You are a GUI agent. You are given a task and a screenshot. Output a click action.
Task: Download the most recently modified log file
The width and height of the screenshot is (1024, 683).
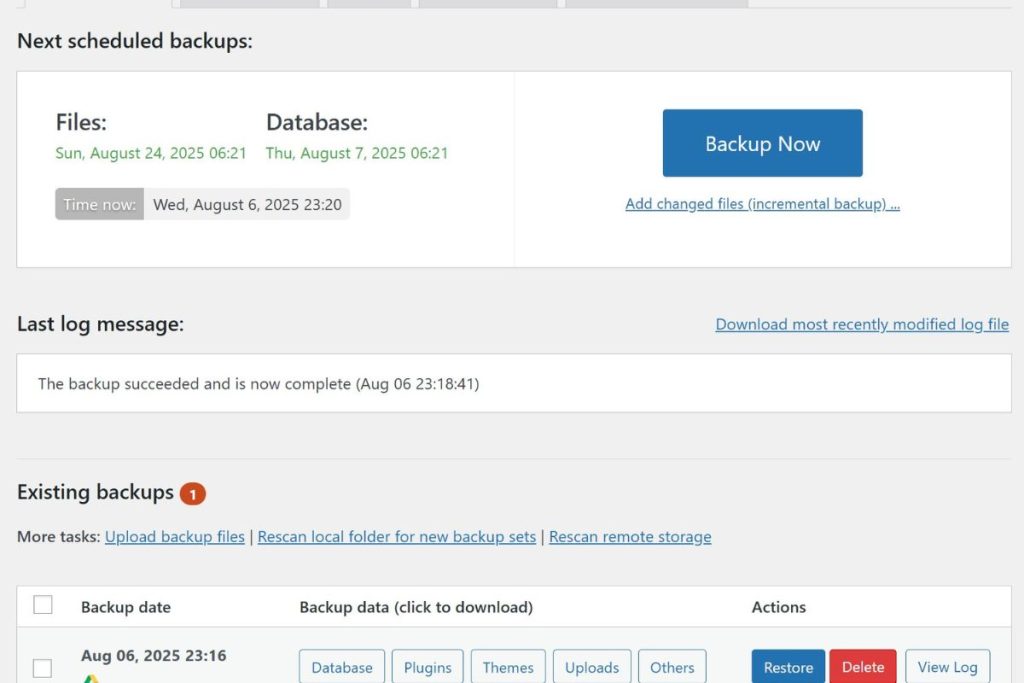862,324
